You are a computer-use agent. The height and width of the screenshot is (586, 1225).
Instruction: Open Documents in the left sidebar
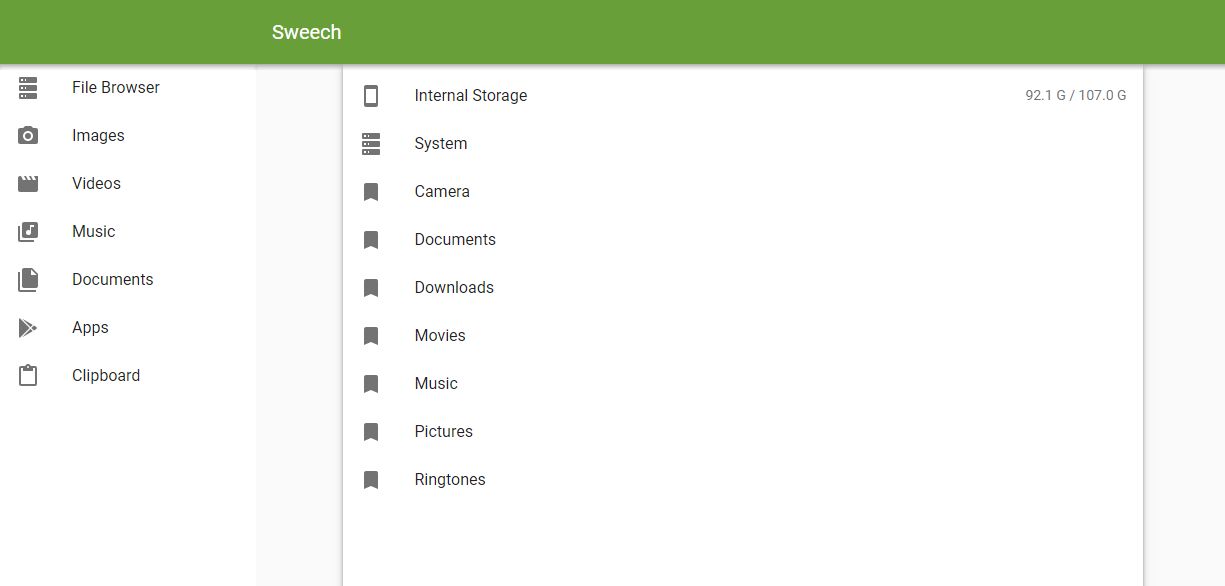point(128,280)
